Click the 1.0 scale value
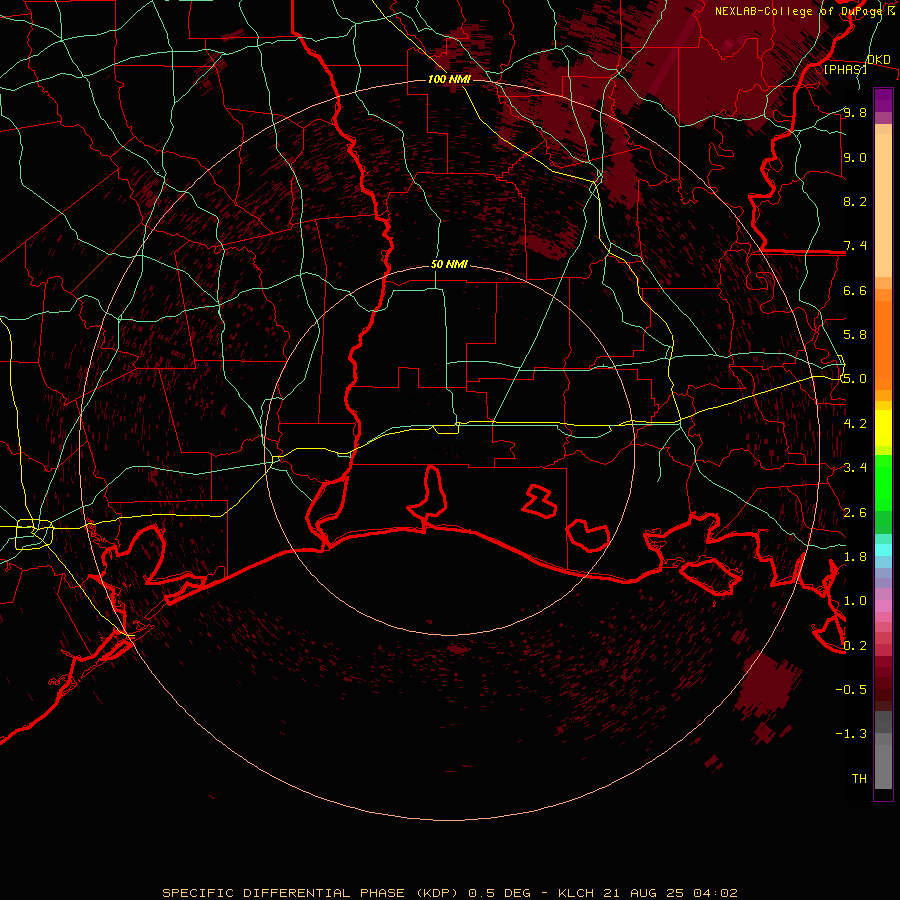 pos(855,601)
